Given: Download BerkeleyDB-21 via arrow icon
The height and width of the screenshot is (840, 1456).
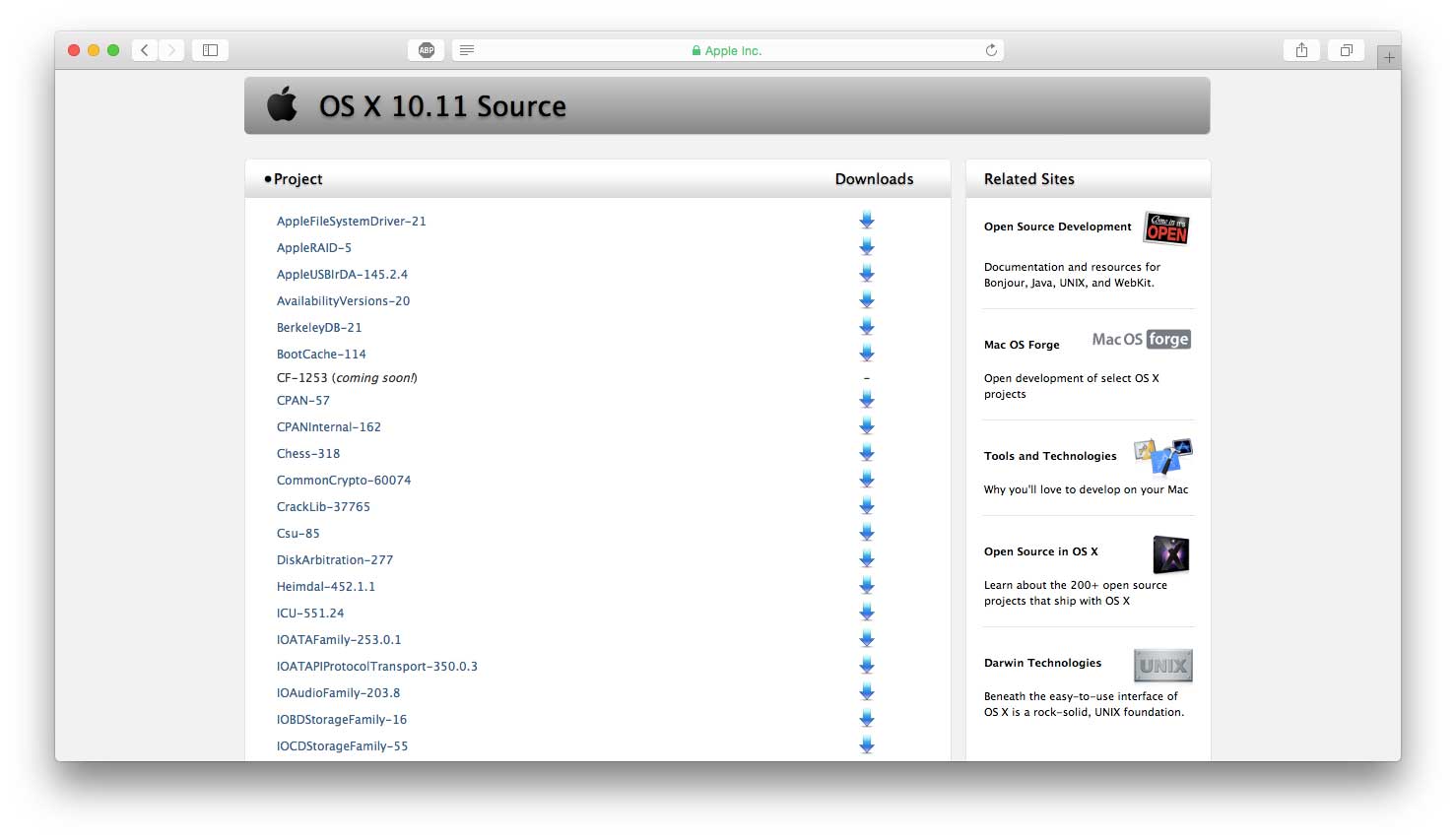Looking at the screenshot, I should [867, 327].
